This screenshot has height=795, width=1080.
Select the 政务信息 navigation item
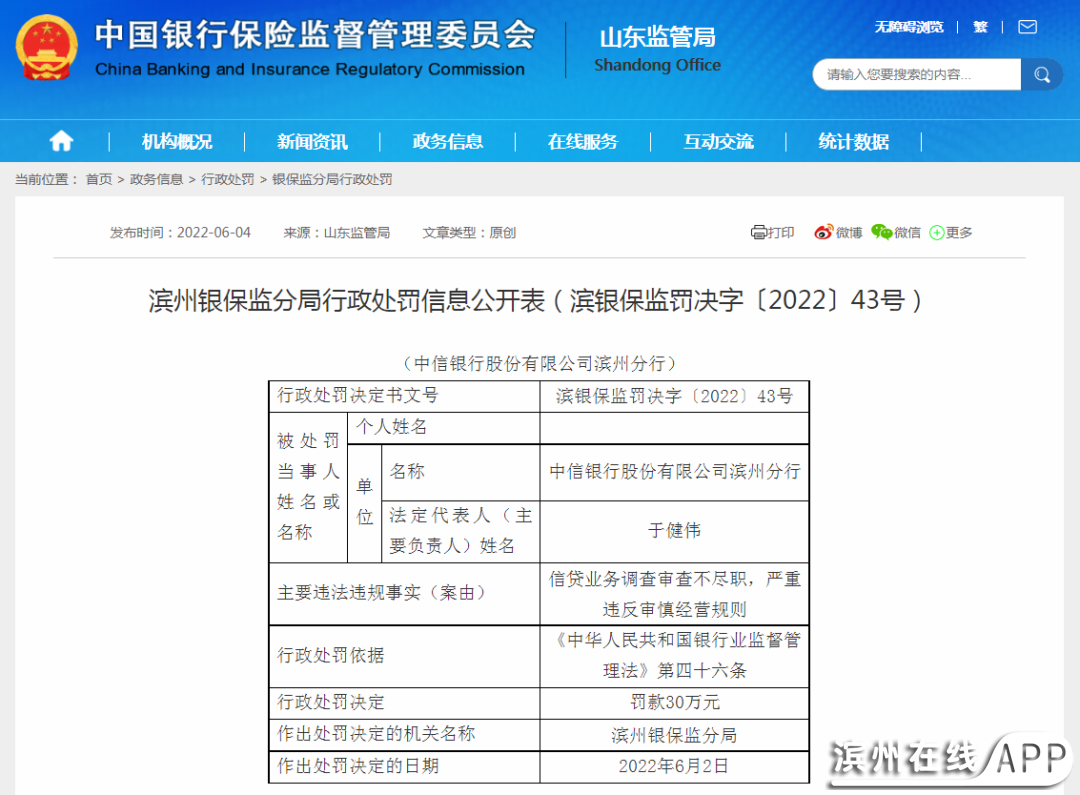[x=447, y=142]
